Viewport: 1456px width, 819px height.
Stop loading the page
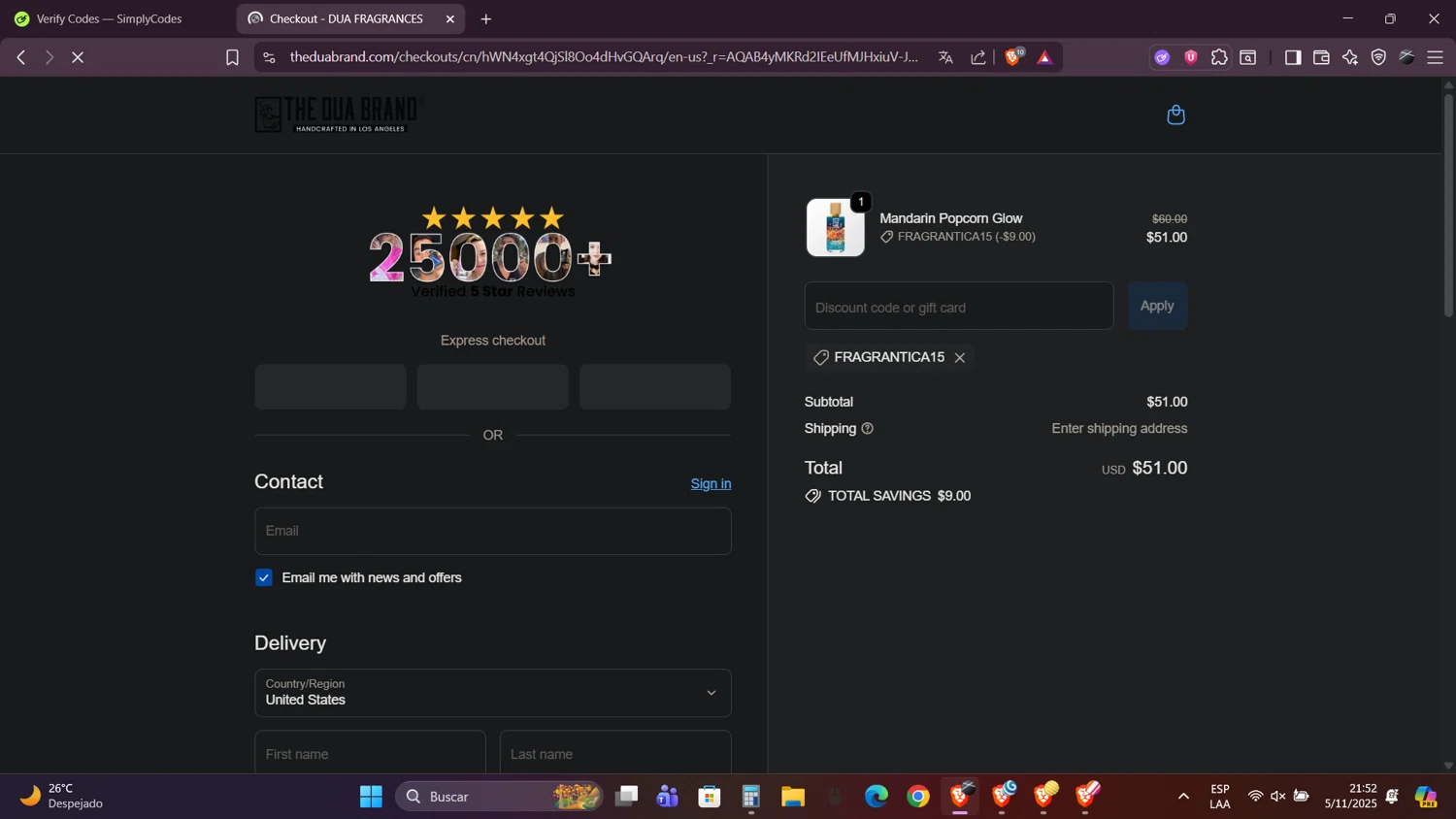click(x=78, y=57)
